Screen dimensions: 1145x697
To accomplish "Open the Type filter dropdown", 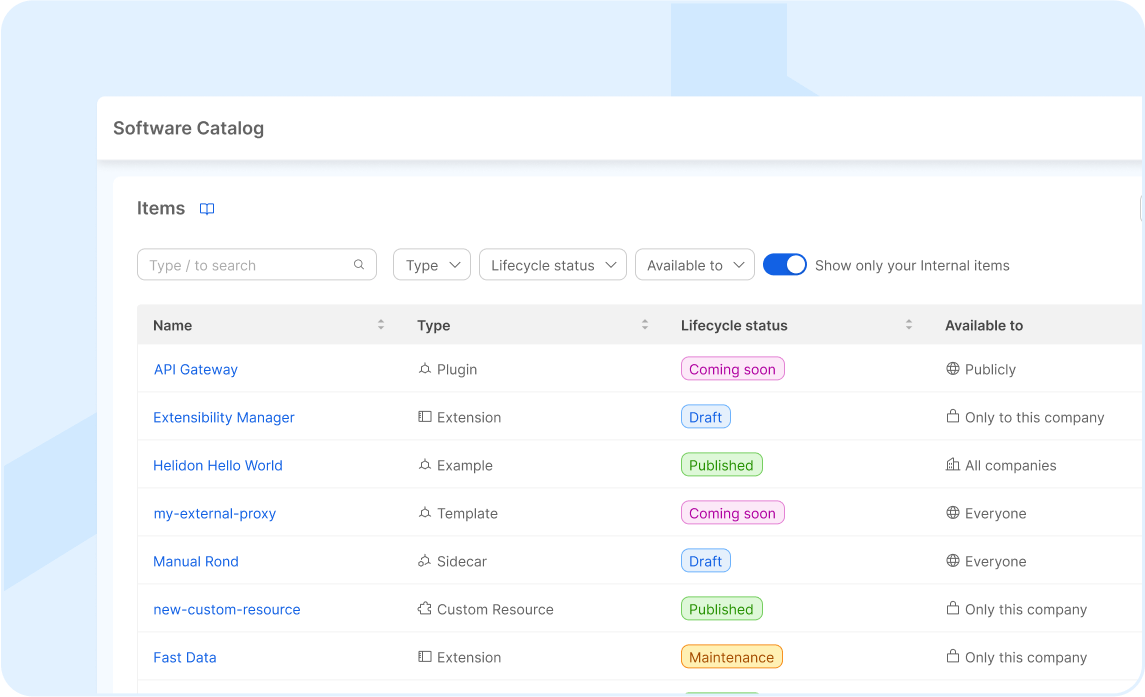I will click(432, 264).
